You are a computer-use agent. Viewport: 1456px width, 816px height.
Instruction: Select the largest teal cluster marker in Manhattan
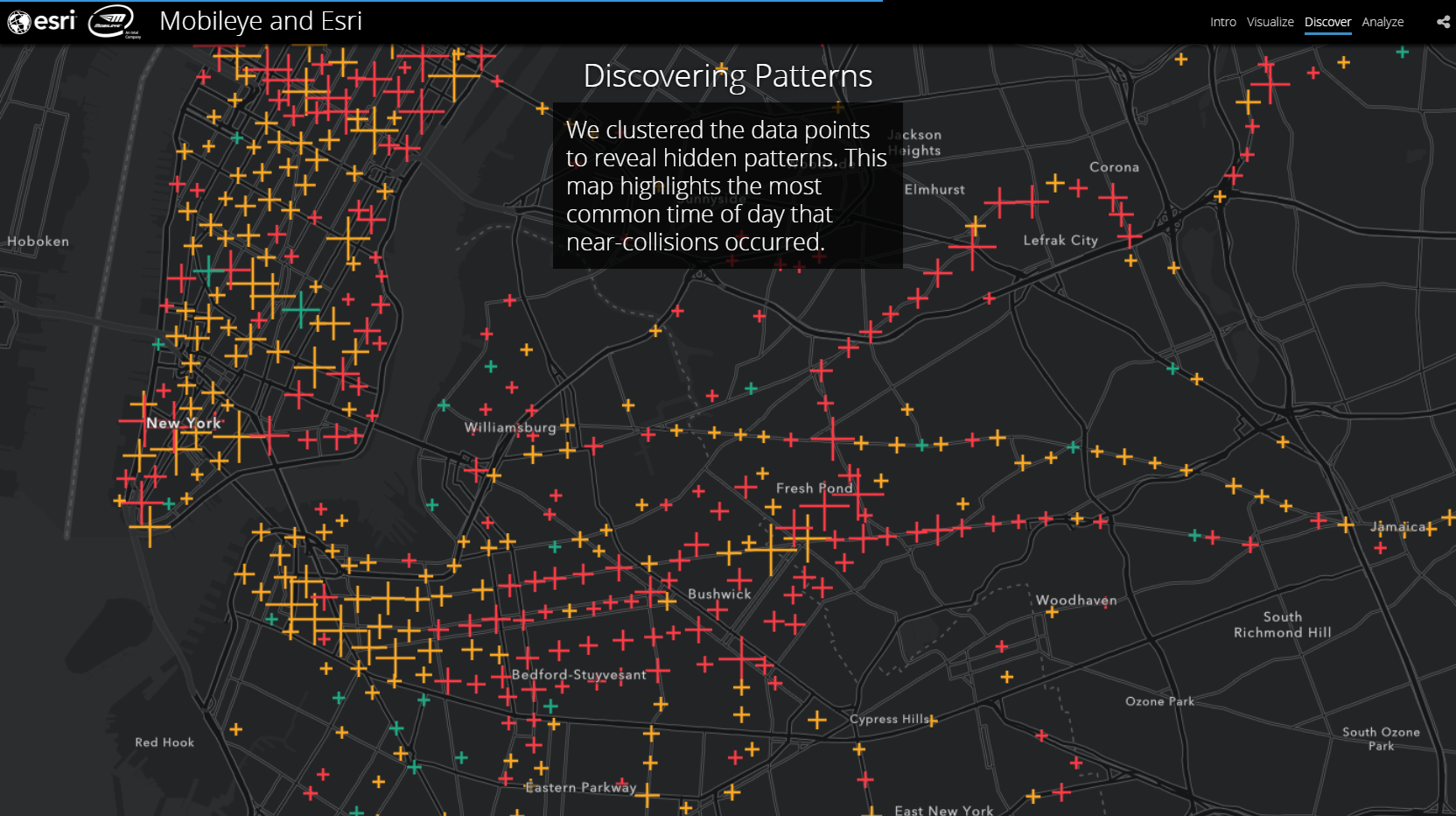(300, 310)
